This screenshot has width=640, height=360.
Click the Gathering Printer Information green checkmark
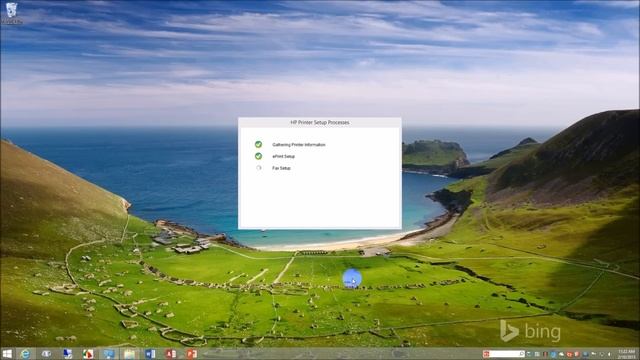[258, 144]
